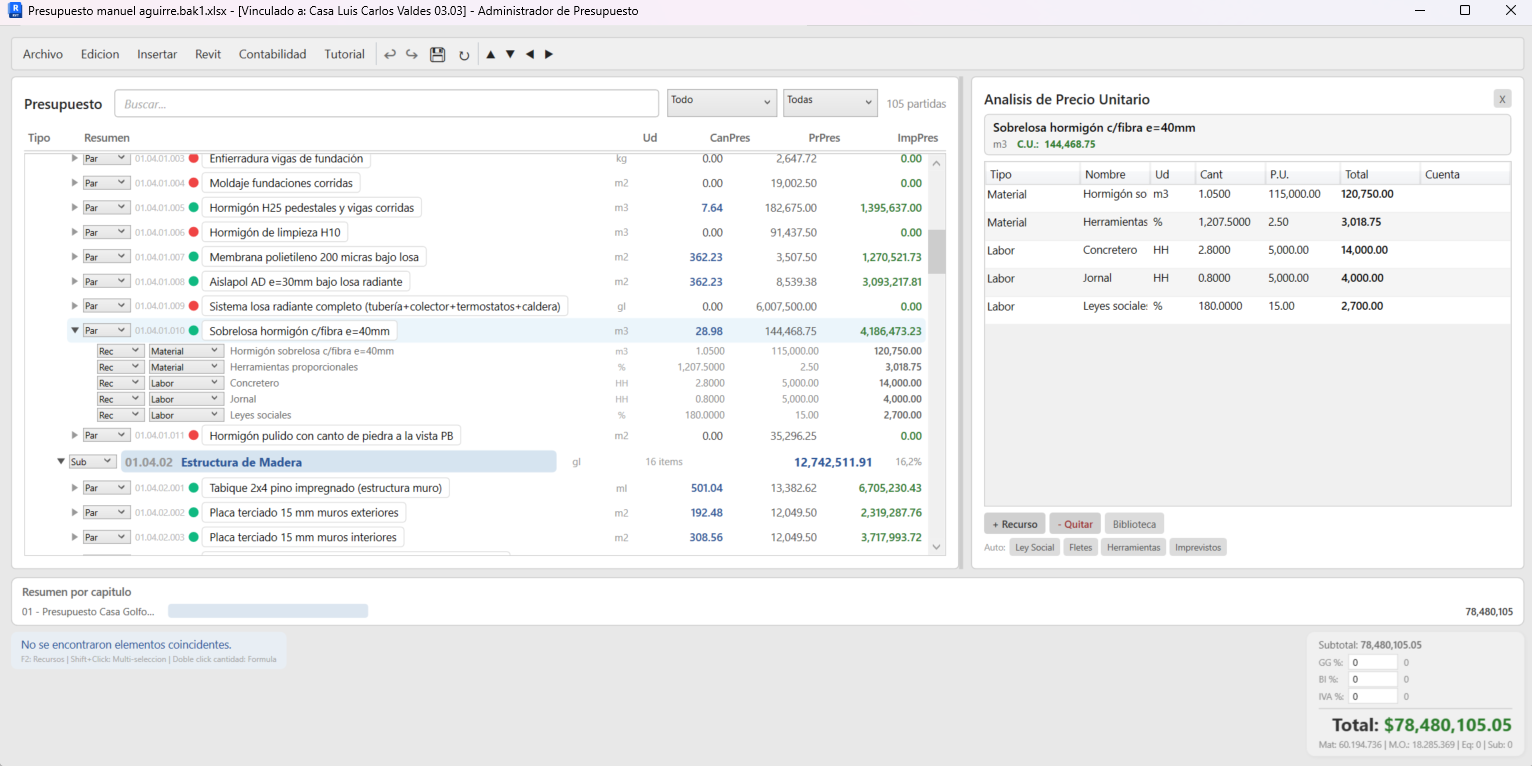Viewport: 1532px width, 766px height.
Task: Click the Ley Social auto button
Action: point(1035,547)
